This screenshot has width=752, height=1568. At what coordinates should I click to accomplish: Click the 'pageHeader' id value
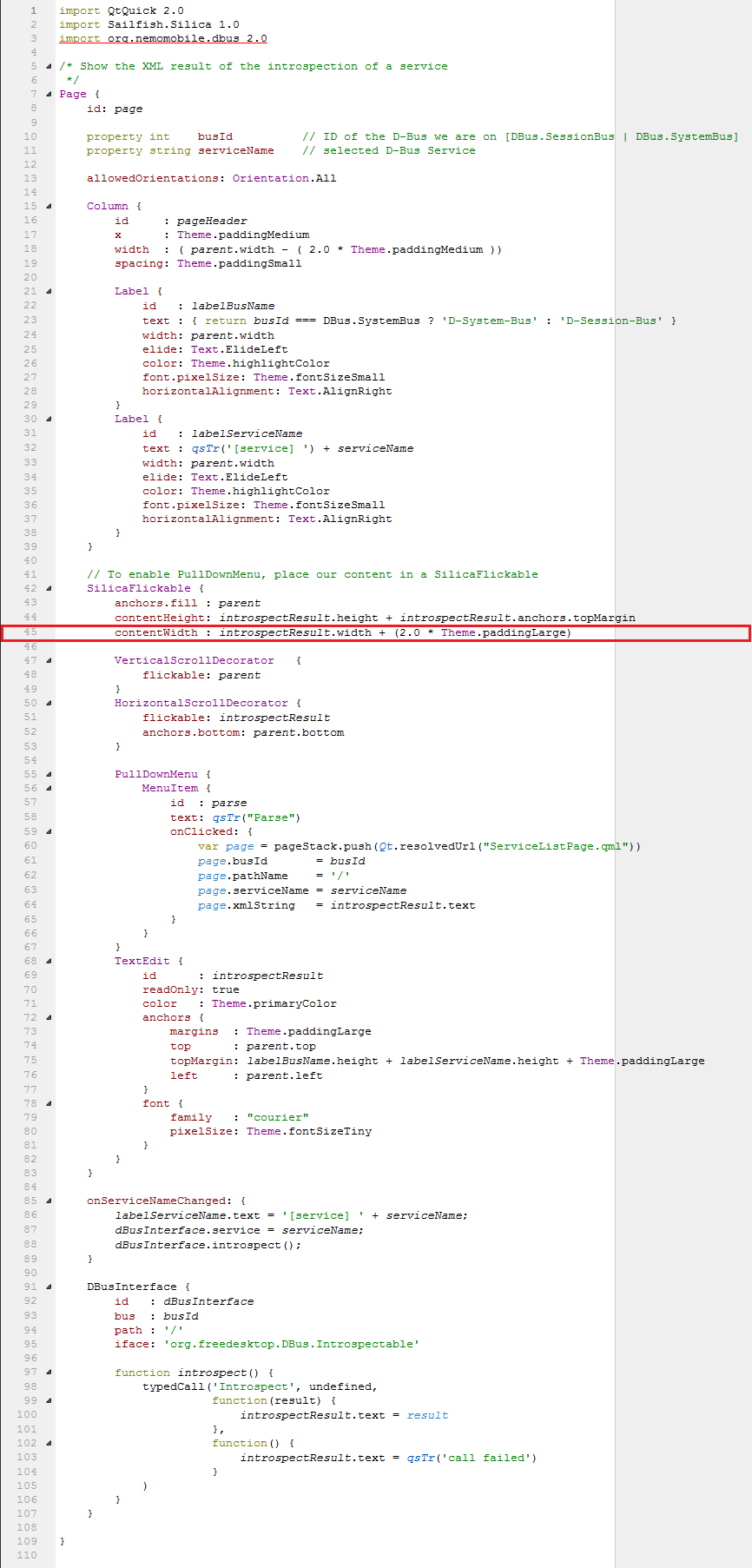point(212,221)
